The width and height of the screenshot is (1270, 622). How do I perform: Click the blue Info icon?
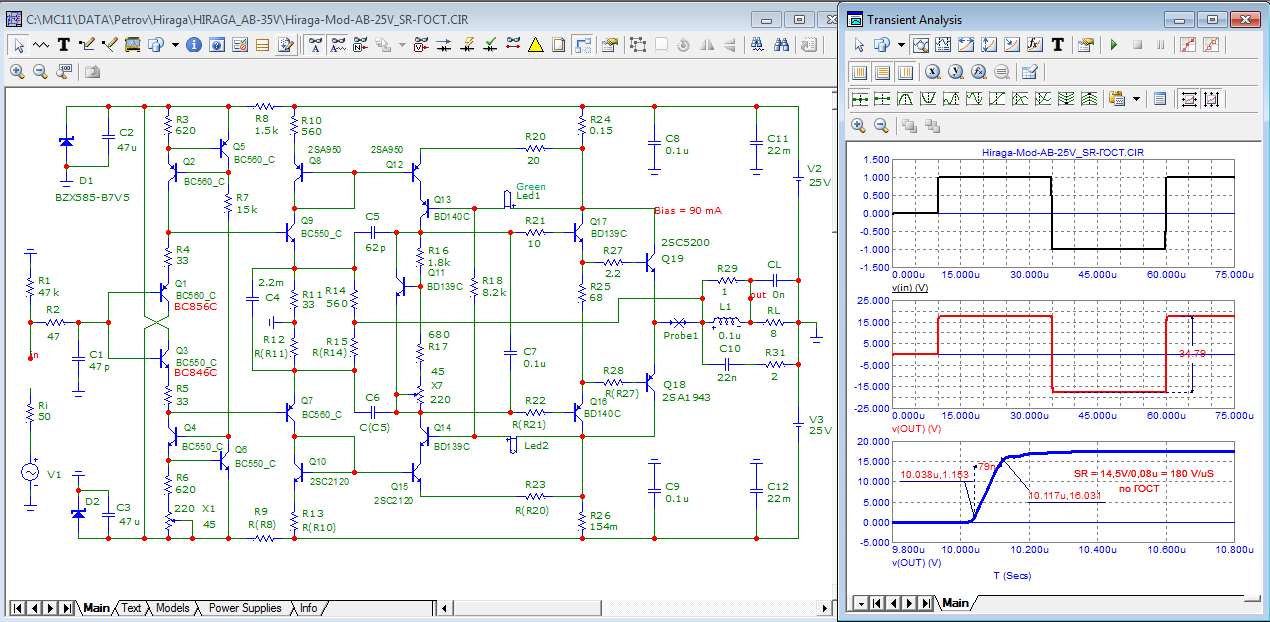coord(194,45)
